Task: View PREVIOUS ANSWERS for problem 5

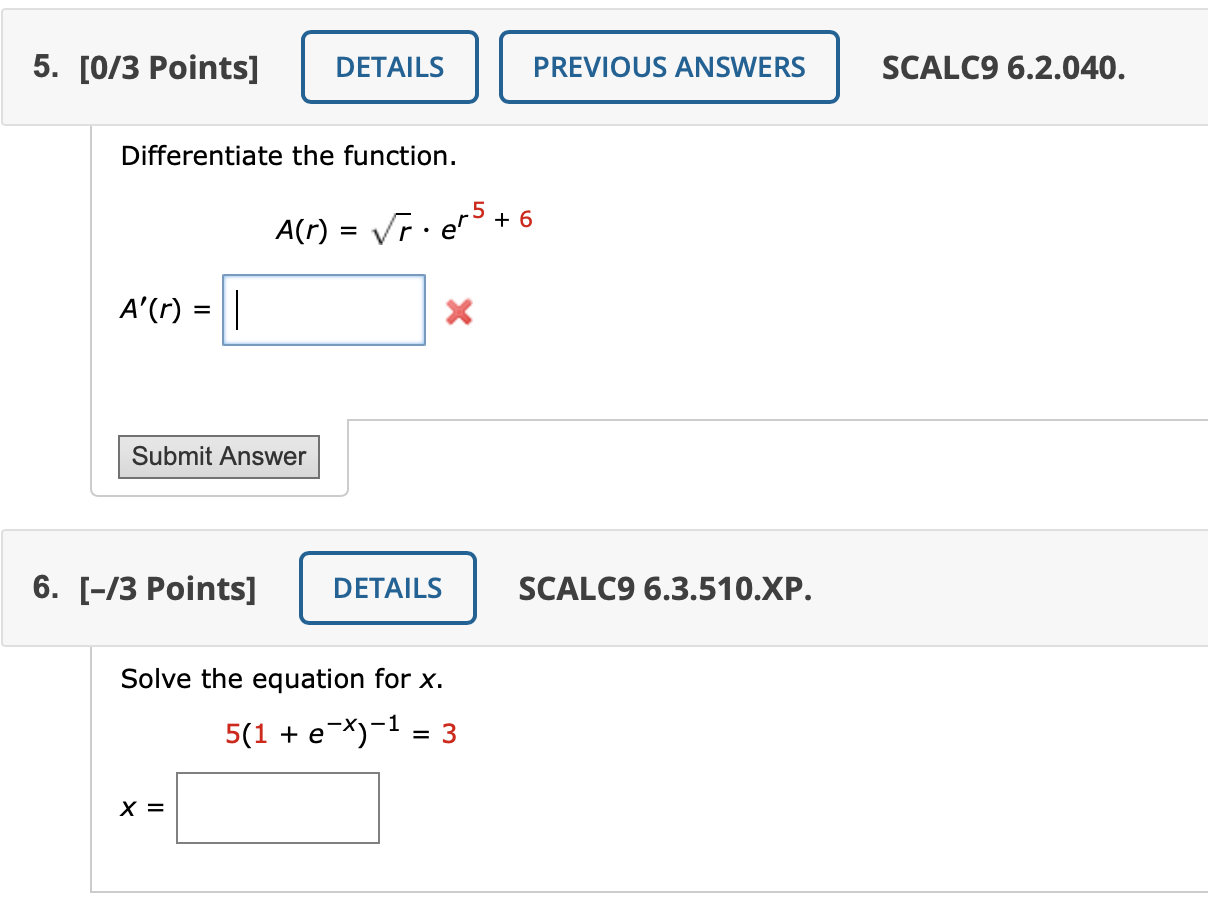Action: (x=668, y=67)
